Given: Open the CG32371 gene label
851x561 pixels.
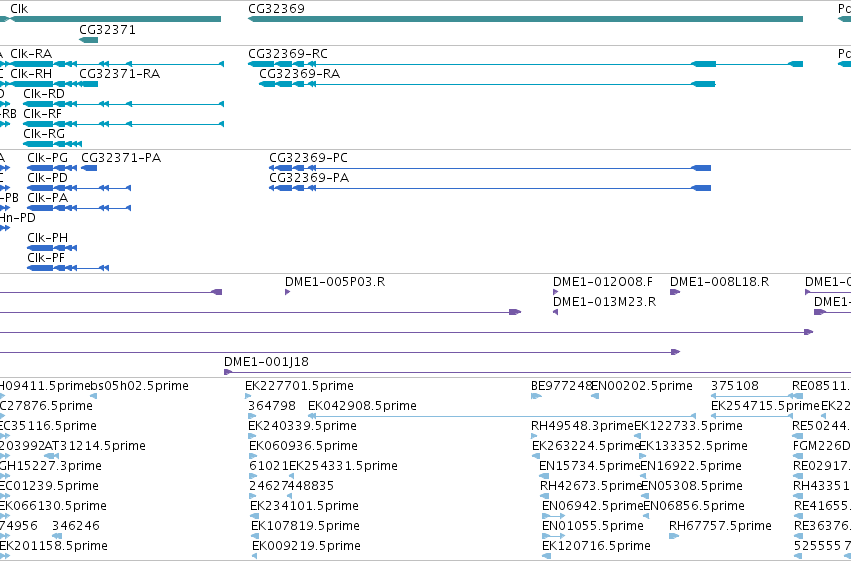Looking at the screenshot, I should coord(107,30).
